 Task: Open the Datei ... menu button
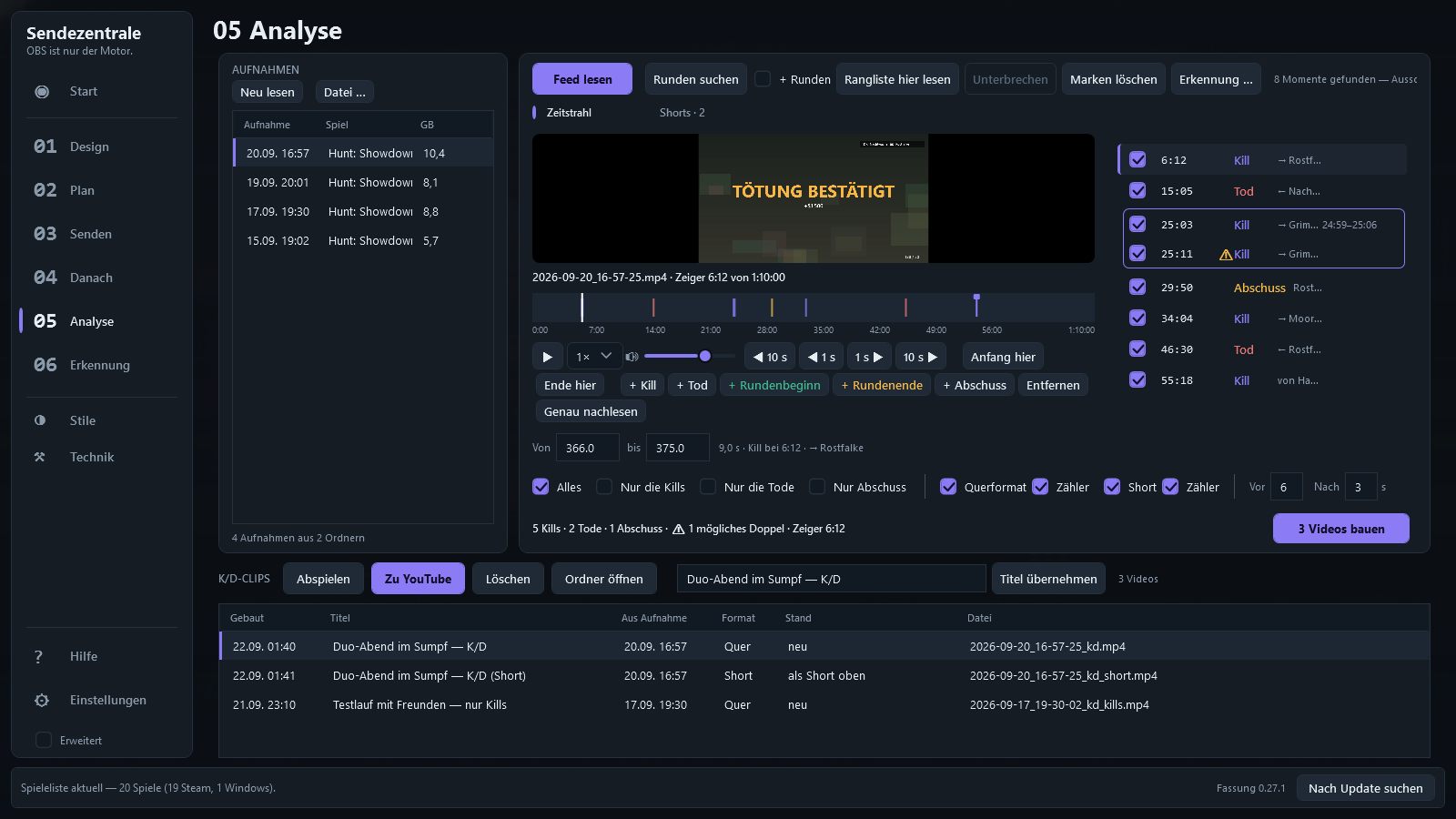pos(345,92)
